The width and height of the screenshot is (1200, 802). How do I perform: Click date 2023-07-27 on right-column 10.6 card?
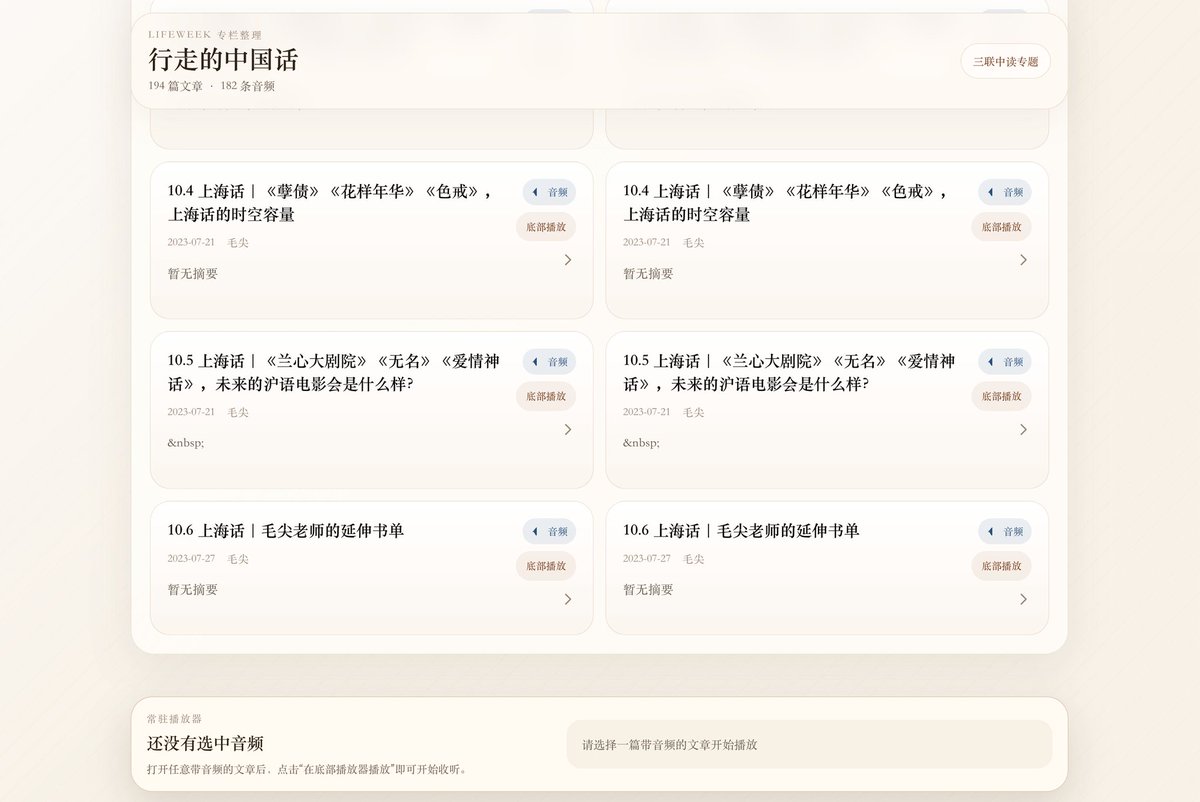pos(647,559)
